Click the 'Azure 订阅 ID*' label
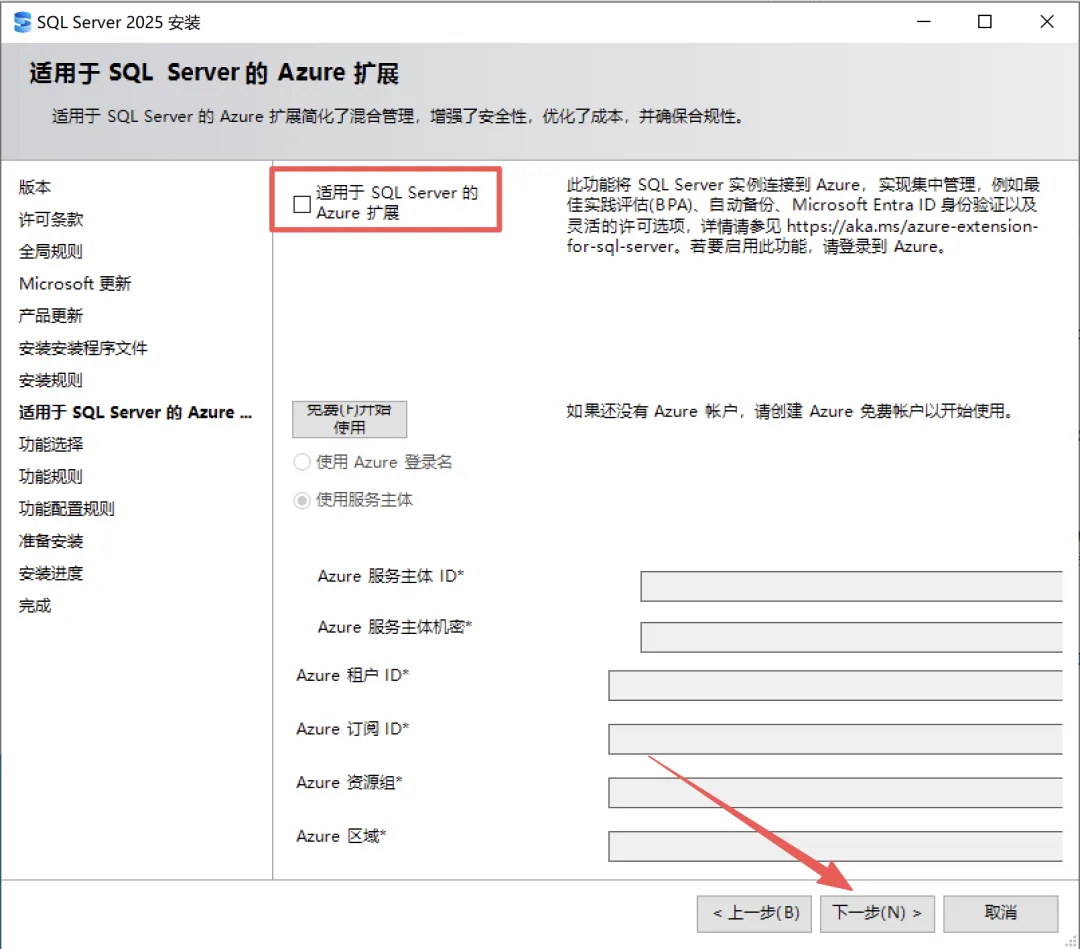The height and width of the screenshot is (949, 1080). (x=353, y=729)
